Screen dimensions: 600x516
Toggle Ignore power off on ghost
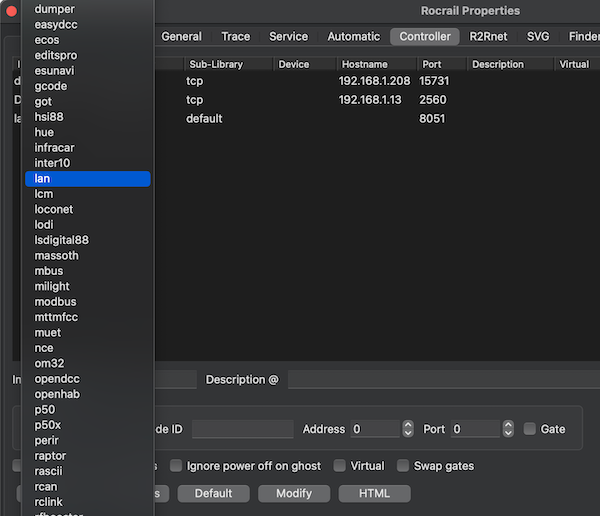(x=176, y=465)
